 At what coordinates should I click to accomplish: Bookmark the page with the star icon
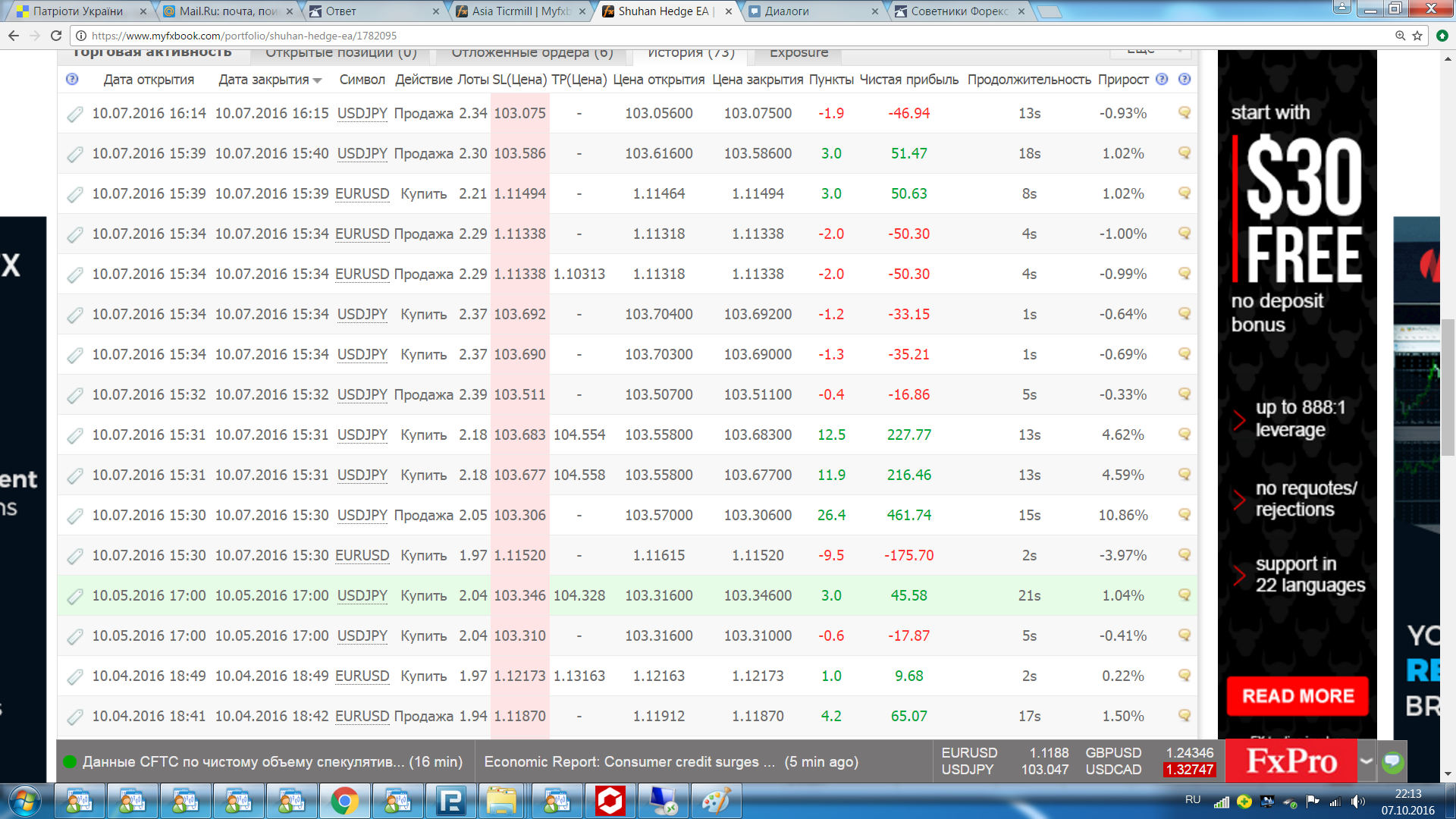[1417, 36]
